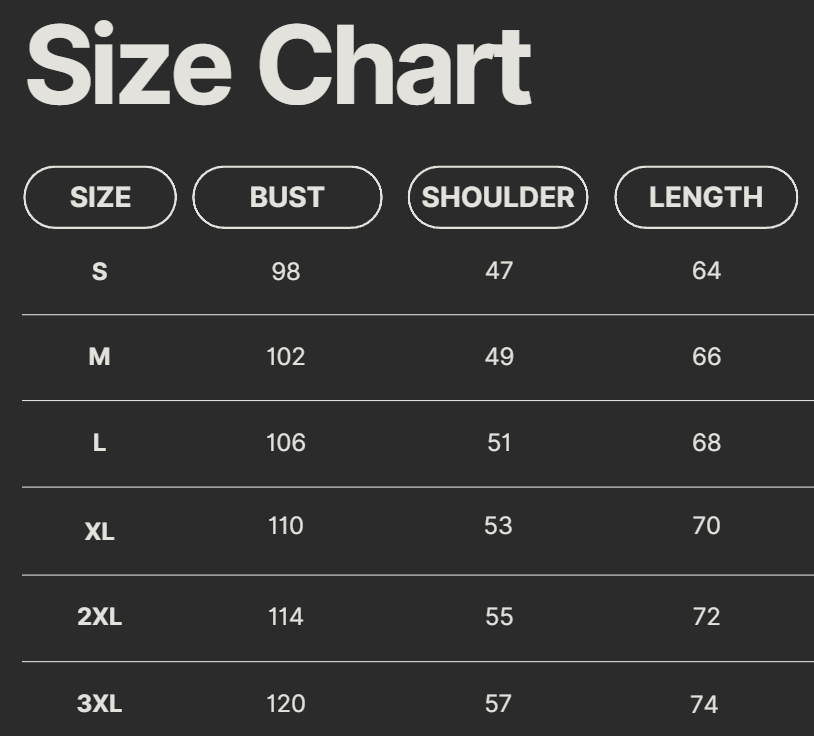Screen dimensions: 814x736
Task: Click the SIZE column header pill
Action: point(100,197)
